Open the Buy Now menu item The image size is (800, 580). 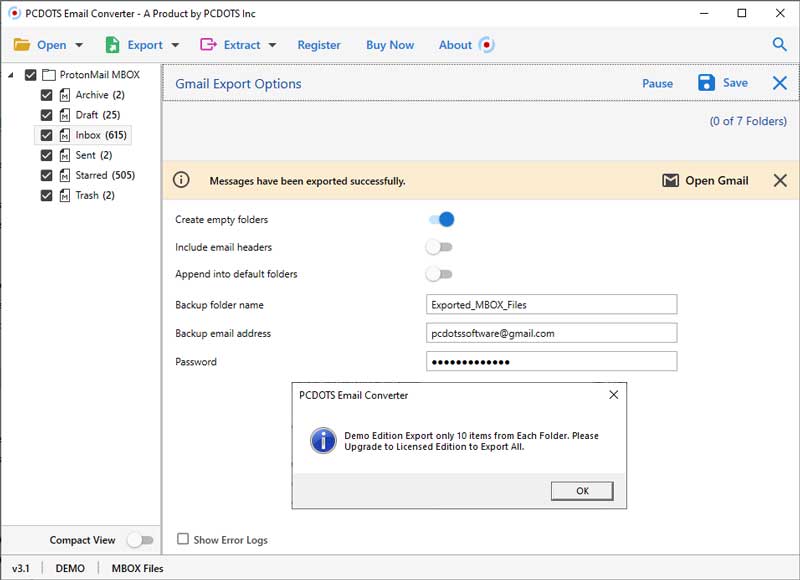(x=390, y=45)
